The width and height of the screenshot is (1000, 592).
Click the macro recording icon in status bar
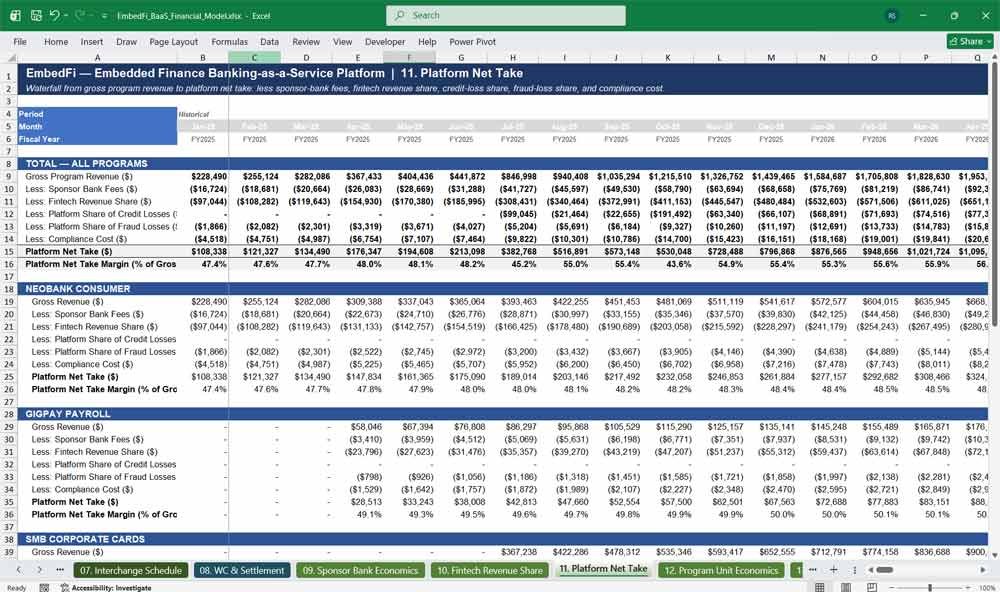[x=44, y=588]
